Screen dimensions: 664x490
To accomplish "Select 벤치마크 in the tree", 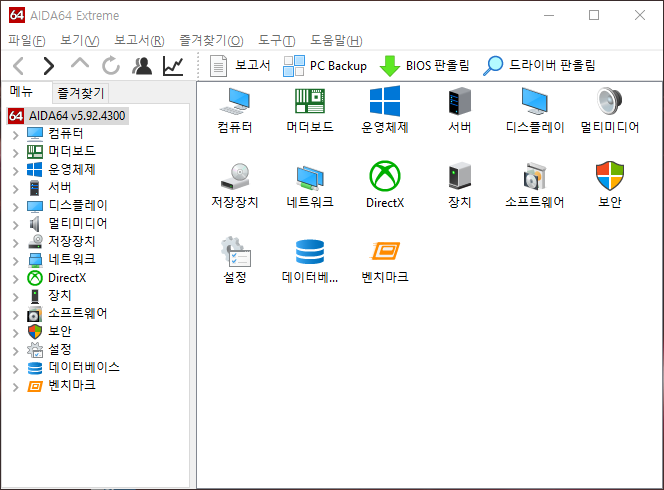I will 72,385.
